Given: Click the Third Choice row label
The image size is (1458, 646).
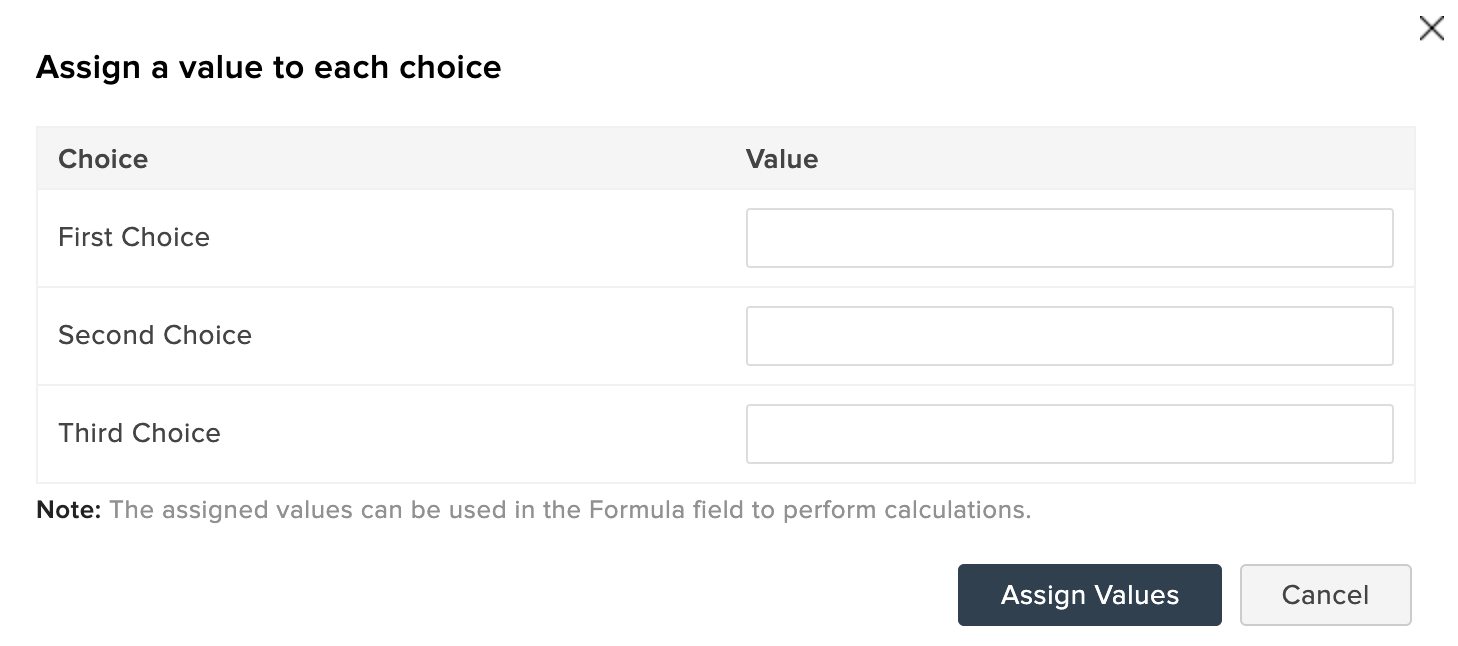Looking at the screenshot, I should point(139,433).
